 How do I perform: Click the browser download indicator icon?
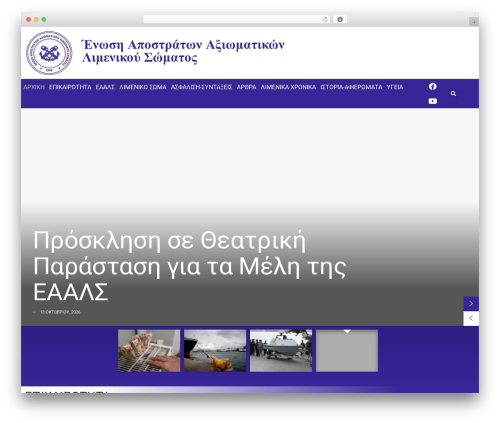click(340, 20)
